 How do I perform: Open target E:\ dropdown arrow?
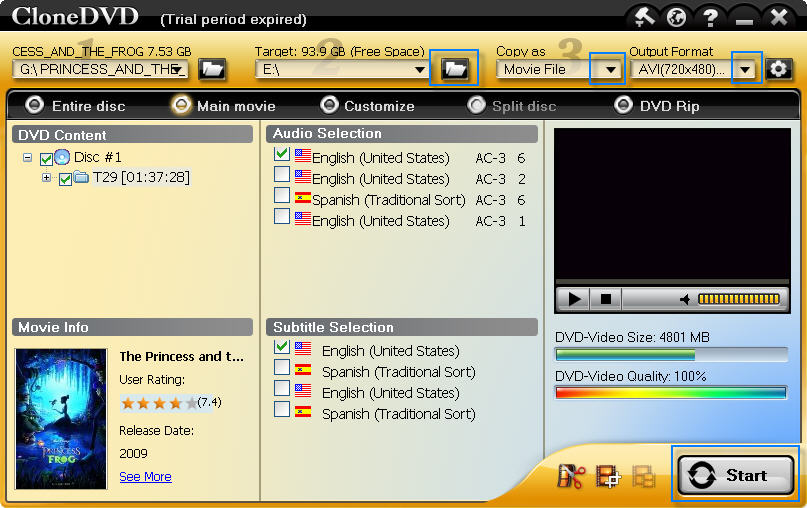420,69
